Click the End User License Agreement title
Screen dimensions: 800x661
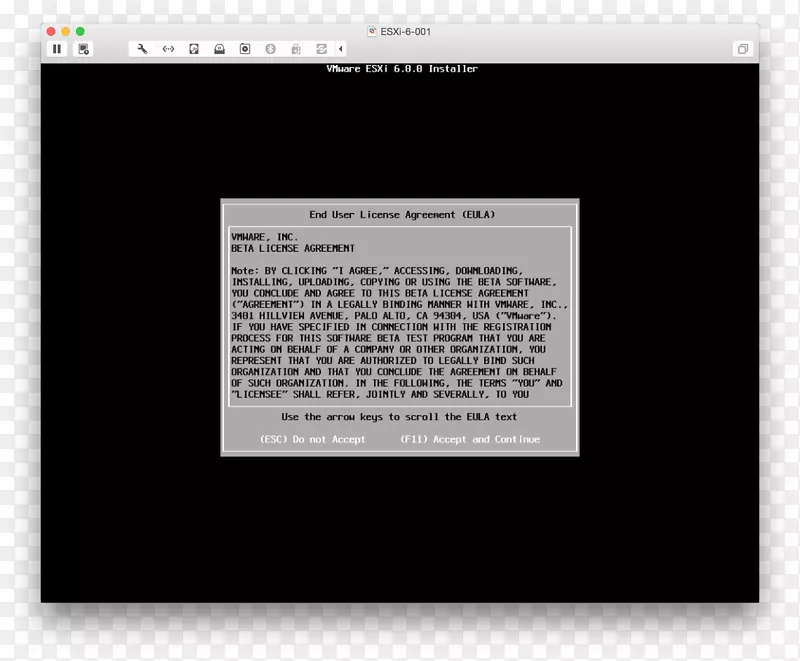[399, 214]
